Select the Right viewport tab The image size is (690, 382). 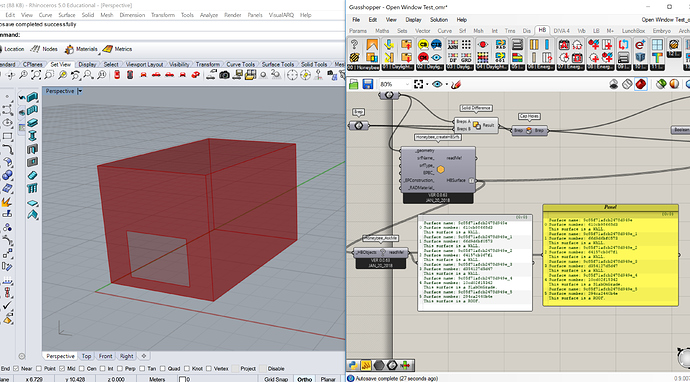[126, 356]
